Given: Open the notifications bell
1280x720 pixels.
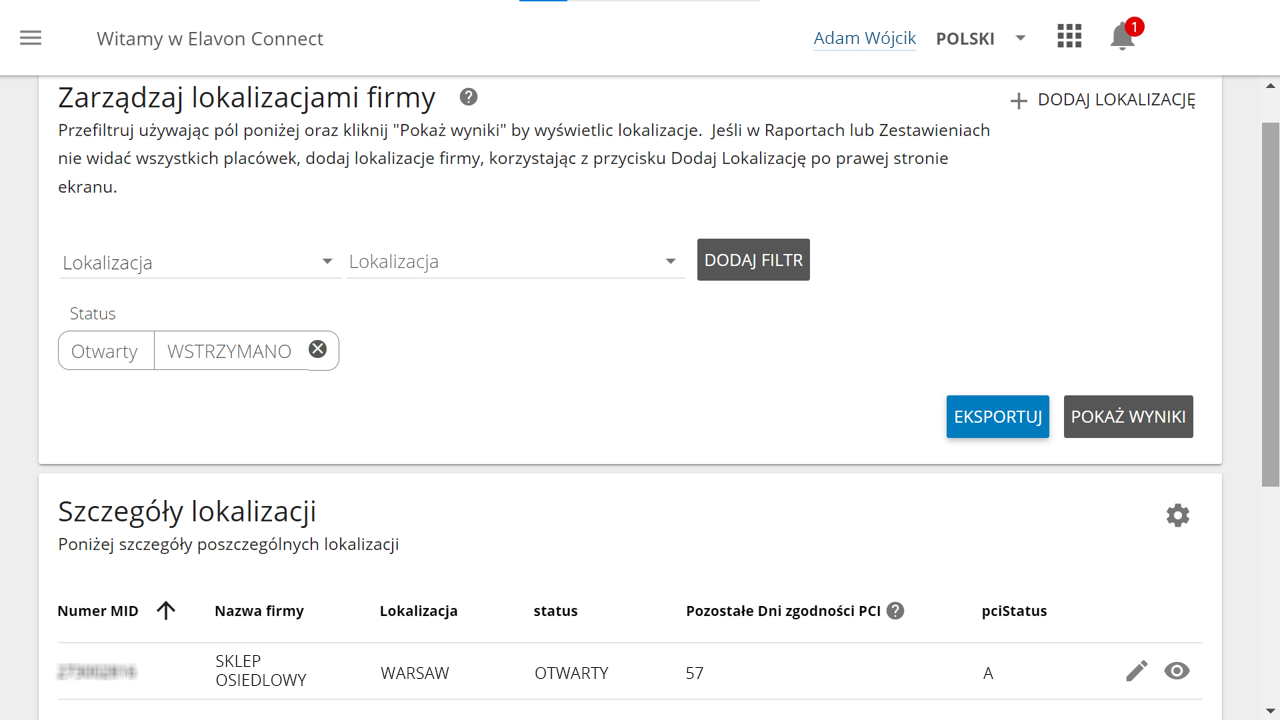Looking at the screenshot, I should click(1122, 37).
